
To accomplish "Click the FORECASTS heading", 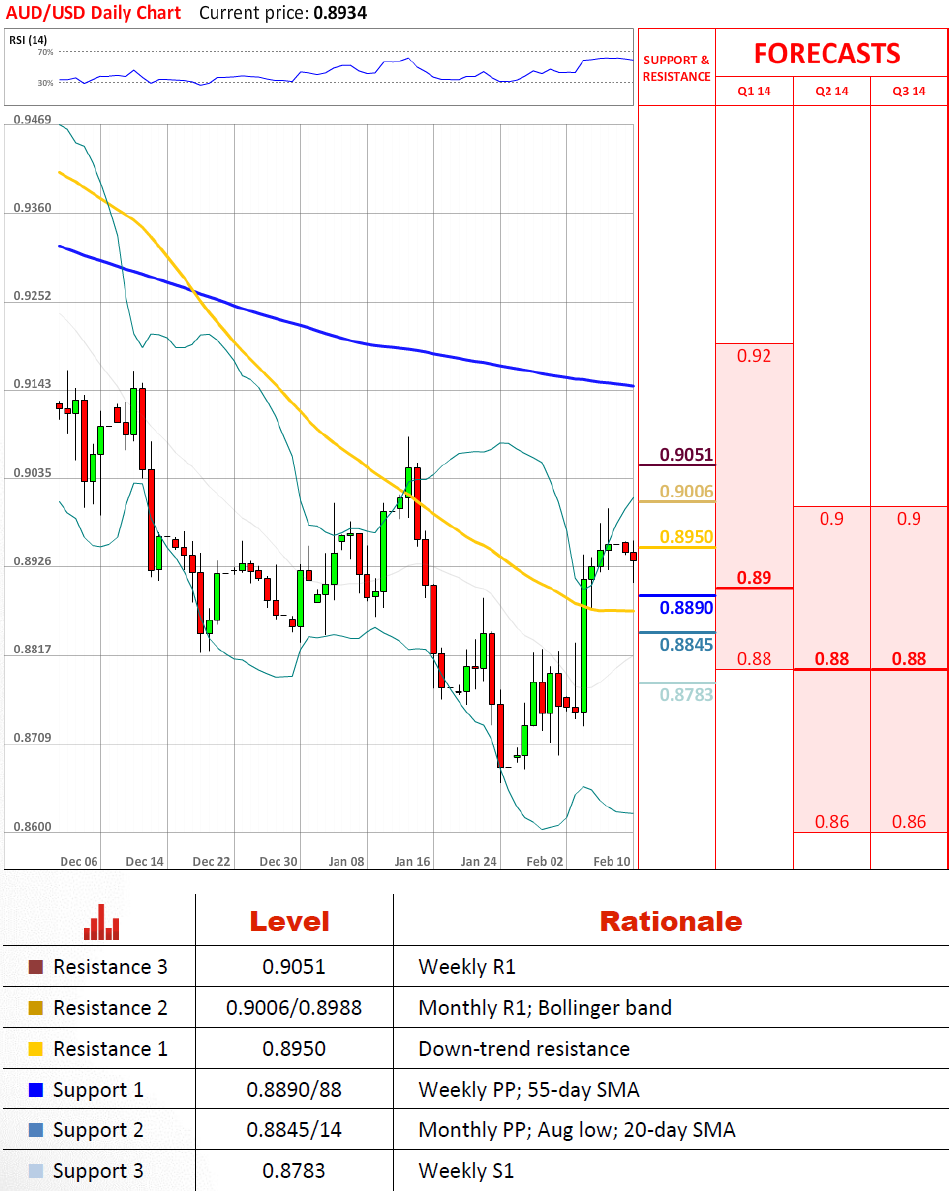I will tap(827, 54).
